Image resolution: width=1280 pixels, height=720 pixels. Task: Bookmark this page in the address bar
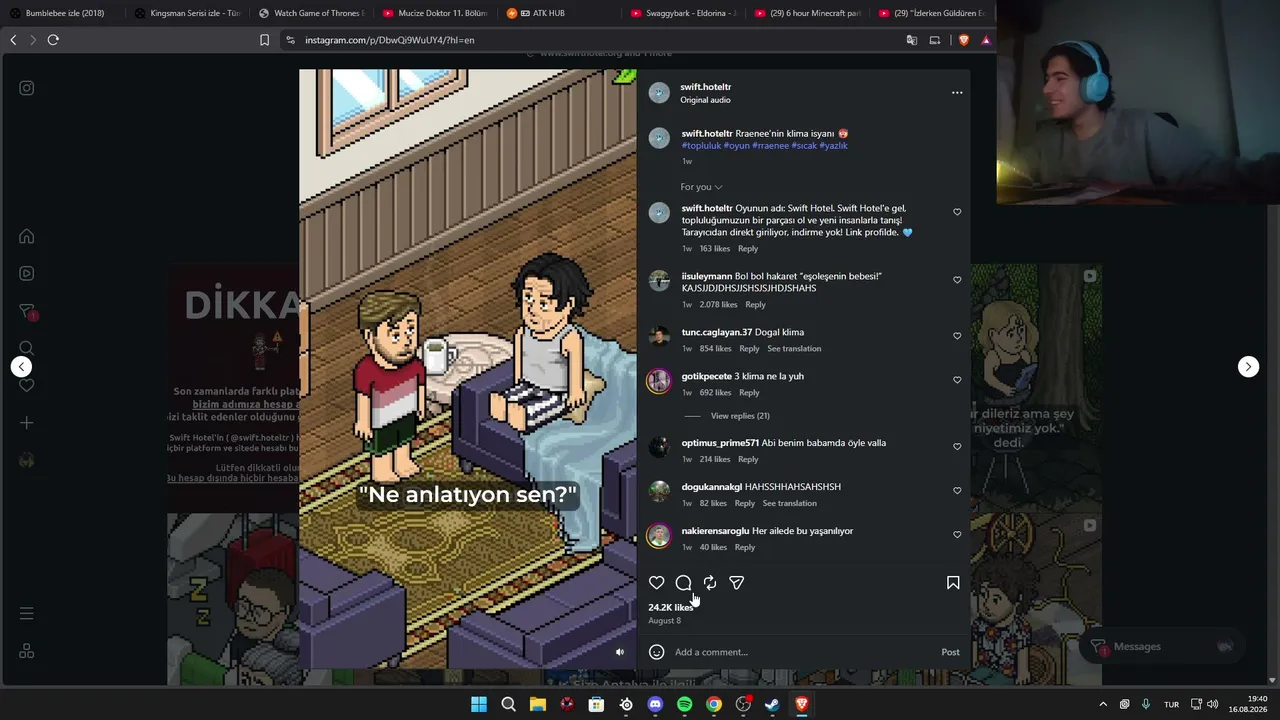[x=264, y=40]
